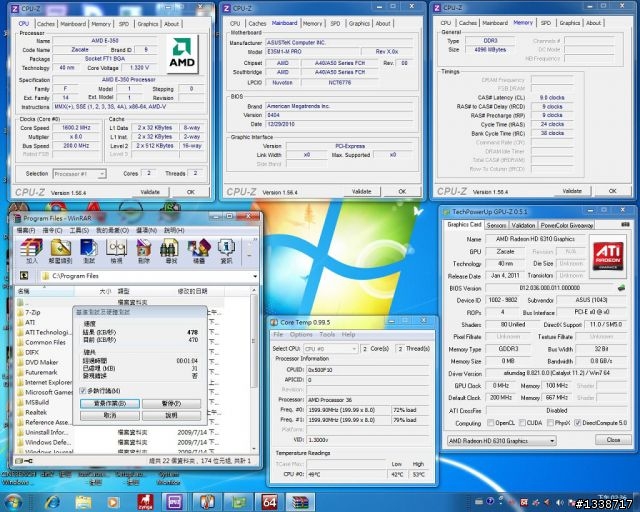
Task: Click the cancel (取消) button in benchmark dialog
Action: (x=110, y=415)
